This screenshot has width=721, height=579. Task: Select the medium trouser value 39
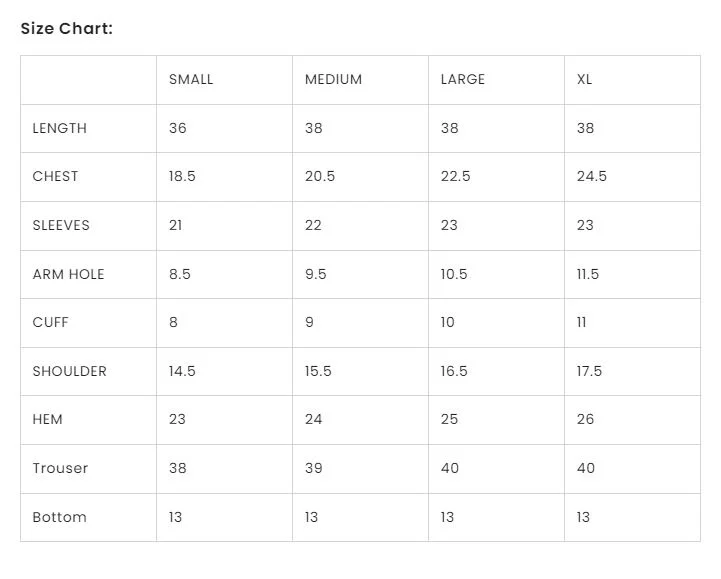point(314,468)
